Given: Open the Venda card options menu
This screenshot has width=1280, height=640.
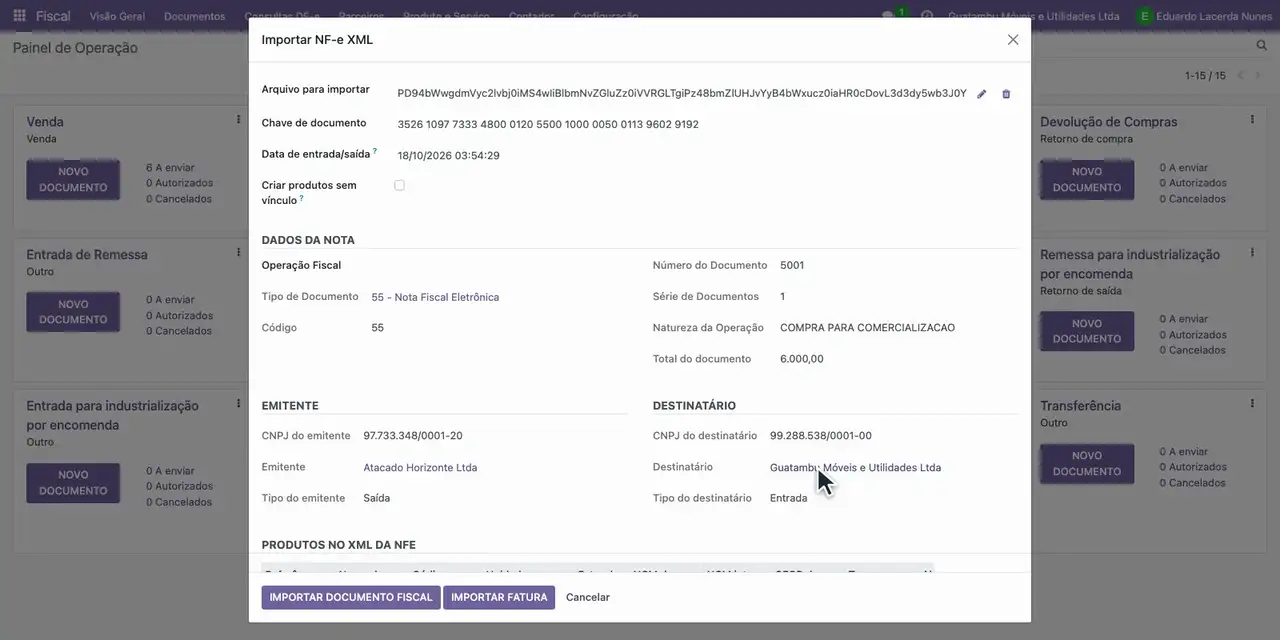Looking at the screenshot, I should [x=238, y=120].
